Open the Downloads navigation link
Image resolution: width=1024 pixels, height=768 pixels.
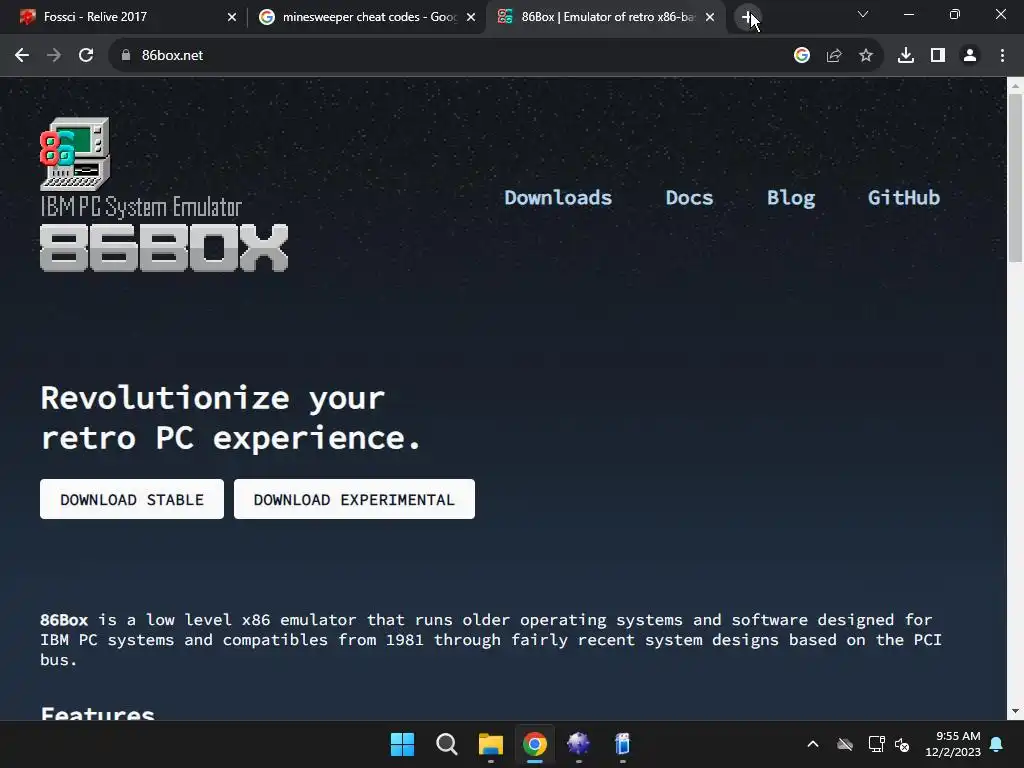tap(558, 198)
